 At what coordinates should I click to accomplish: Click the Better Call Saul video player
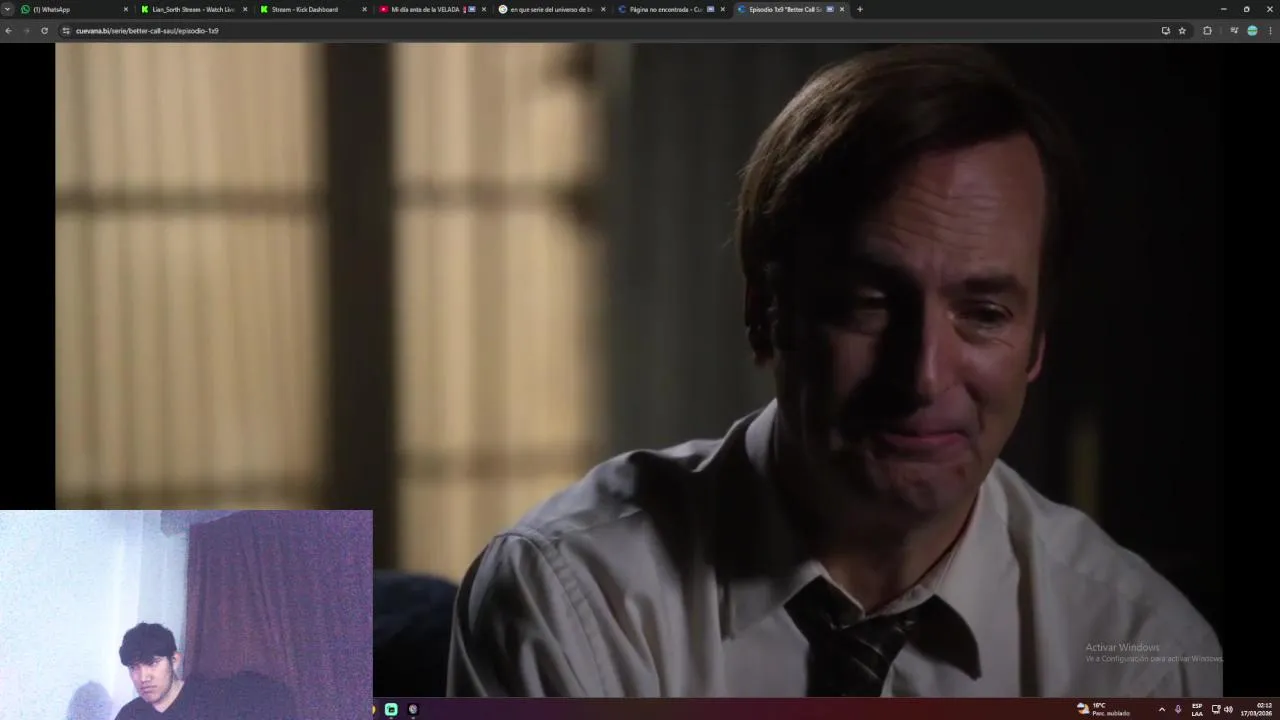[x=639, y=369]
